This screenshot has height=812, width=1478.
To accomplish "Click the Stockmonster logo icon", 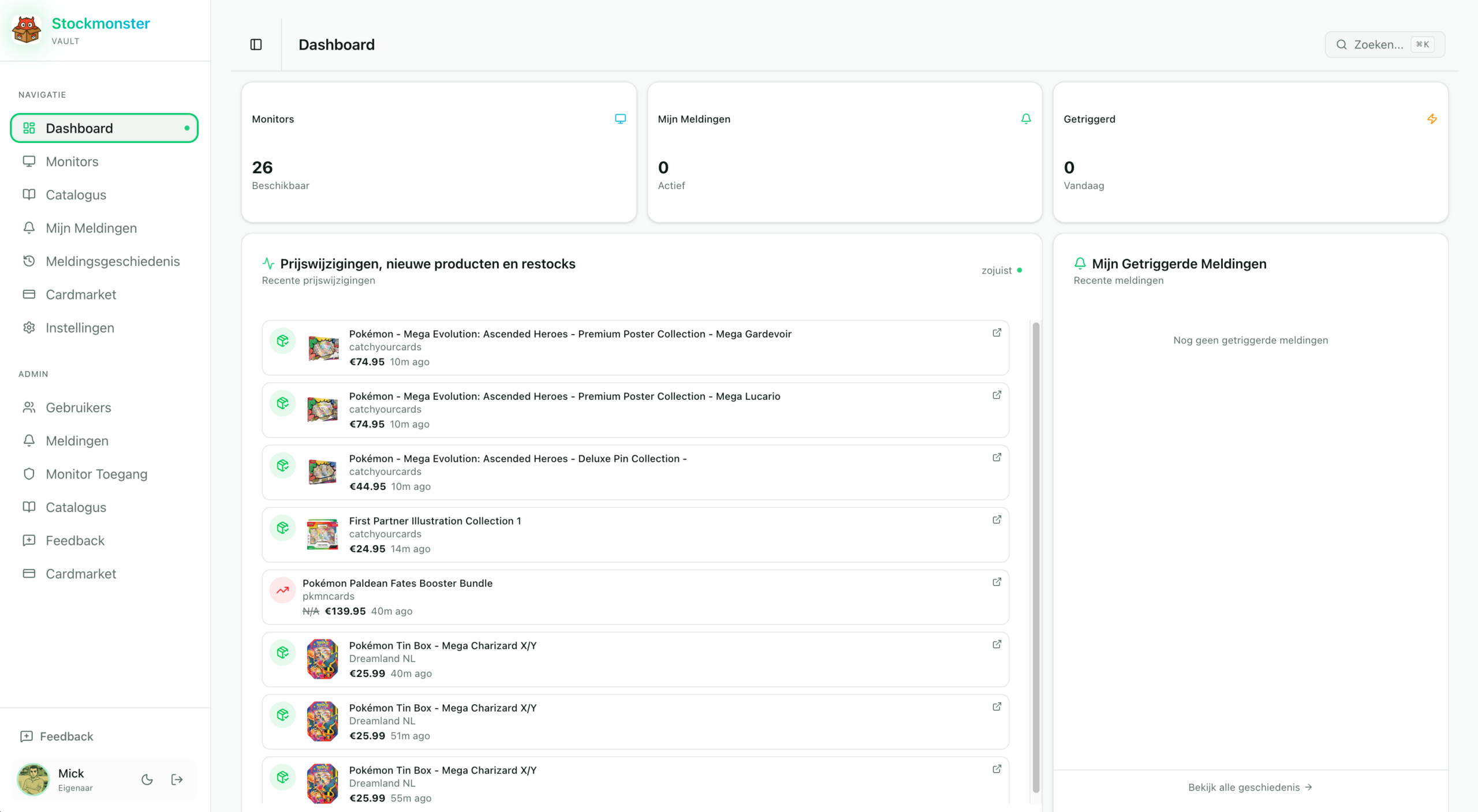I will click(x=27, y=30).
